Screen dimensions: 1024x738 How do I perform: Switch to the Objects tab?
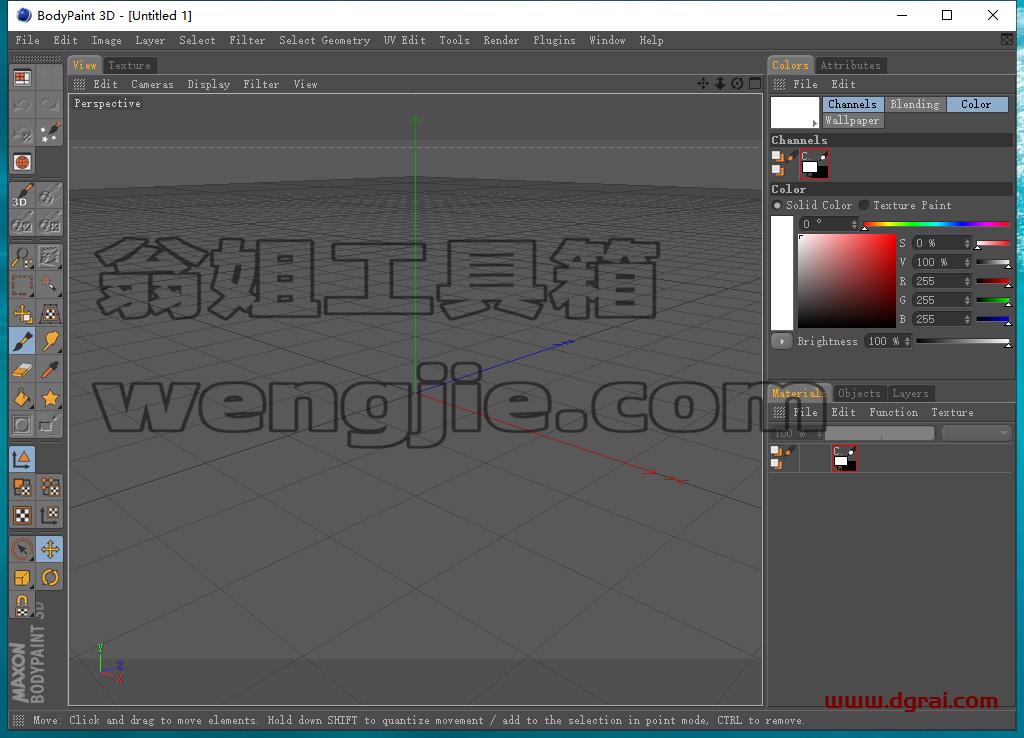pos(859,393)
